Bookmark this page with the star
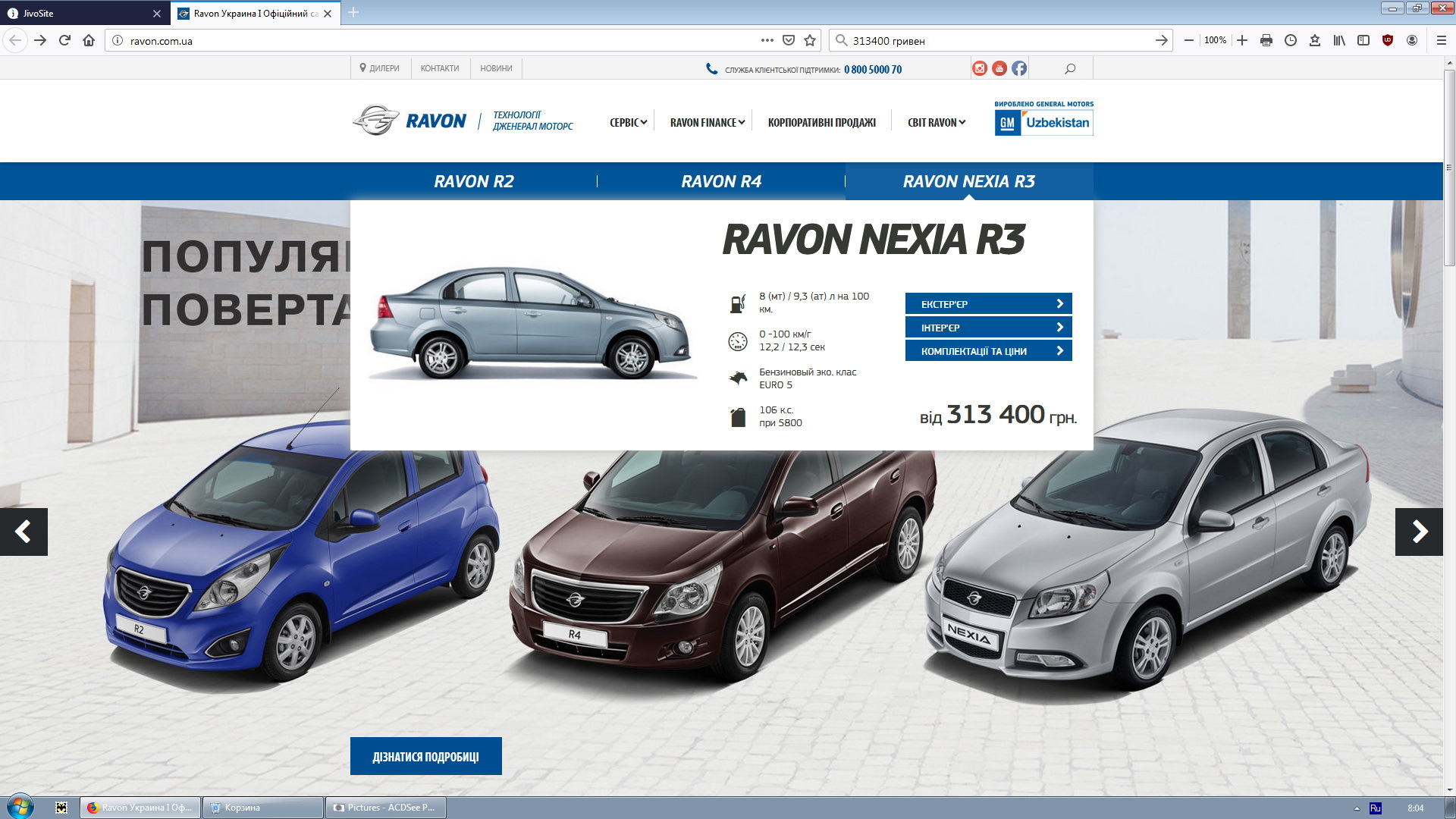Screen dimensions: 1456x819 tap(810, 40)
